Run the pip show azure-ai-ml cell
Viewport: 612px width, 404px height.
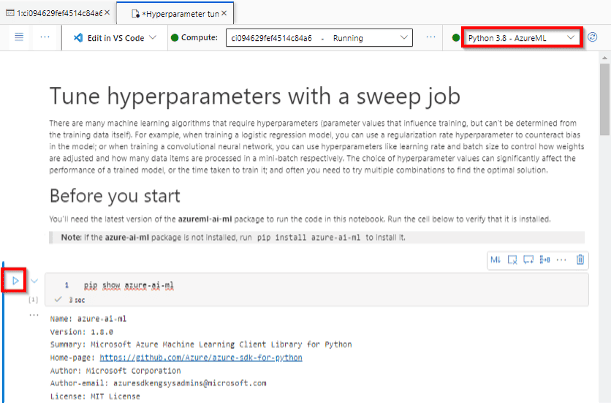click(15, 280)
